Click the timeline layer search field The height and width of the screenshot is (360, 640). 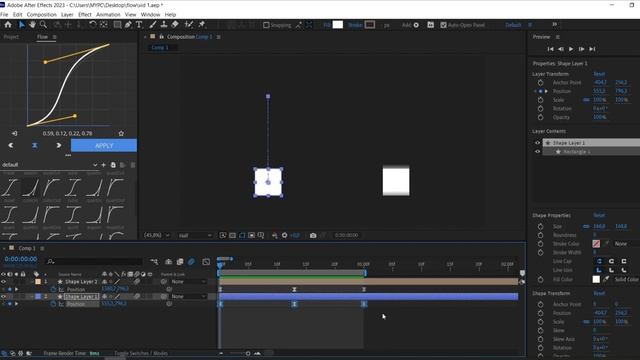(94, 262)
